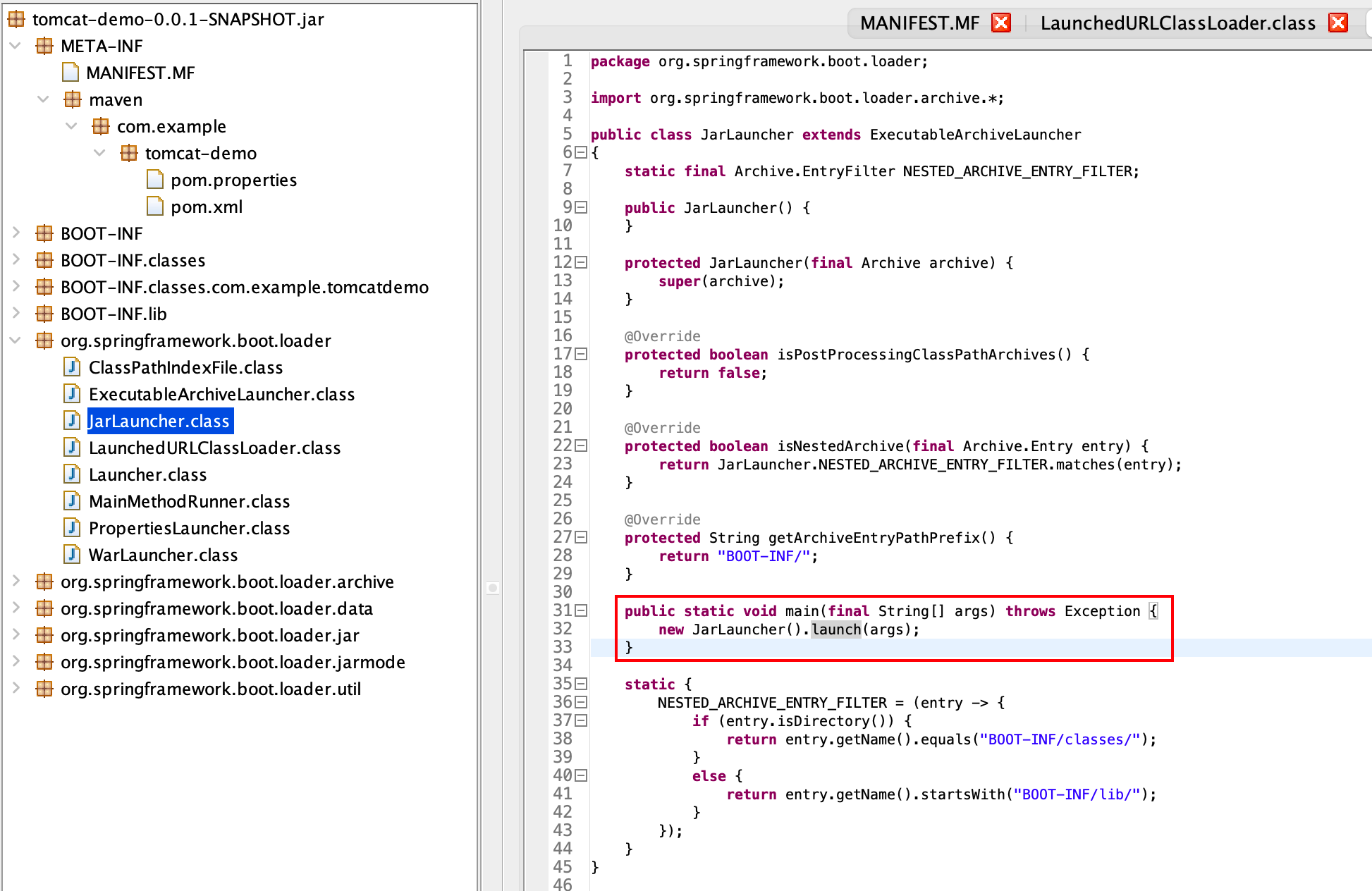1372x891 pixels.
Task: Close the MANIFEST.MF tab
Action: (x=1001, y=23)
